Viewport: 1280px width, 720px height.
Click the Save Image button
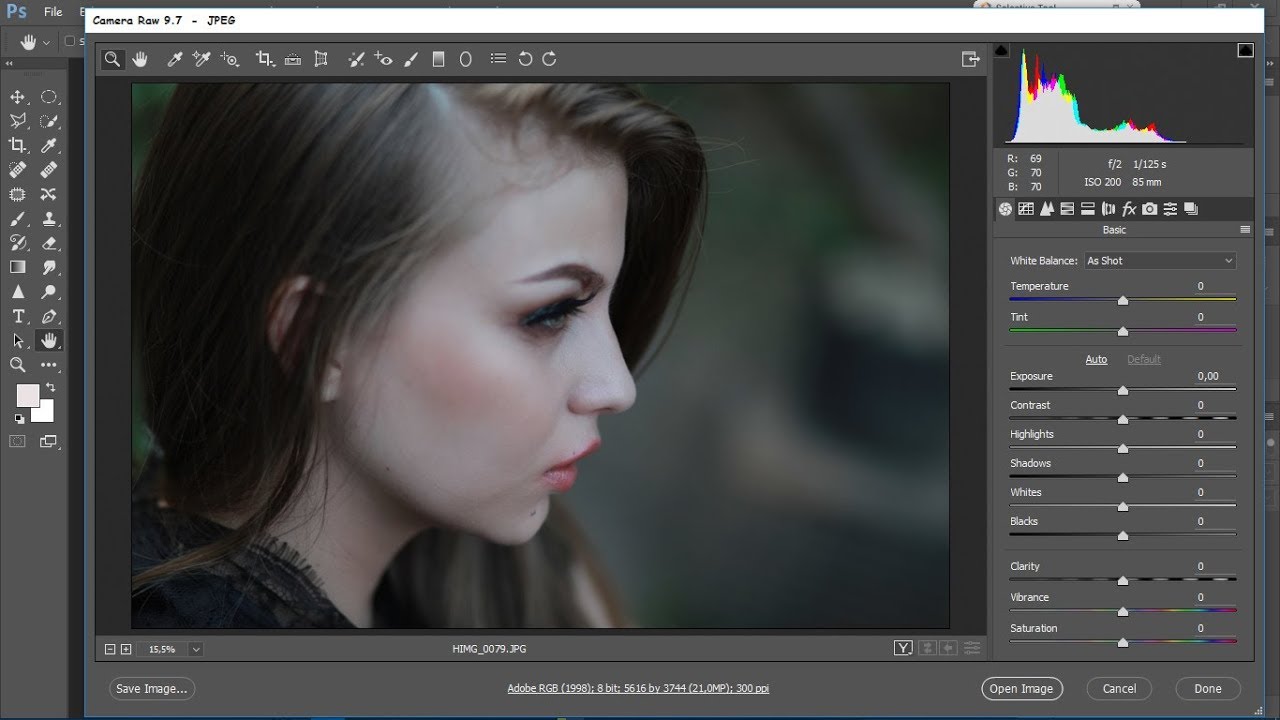pos(151,688)
